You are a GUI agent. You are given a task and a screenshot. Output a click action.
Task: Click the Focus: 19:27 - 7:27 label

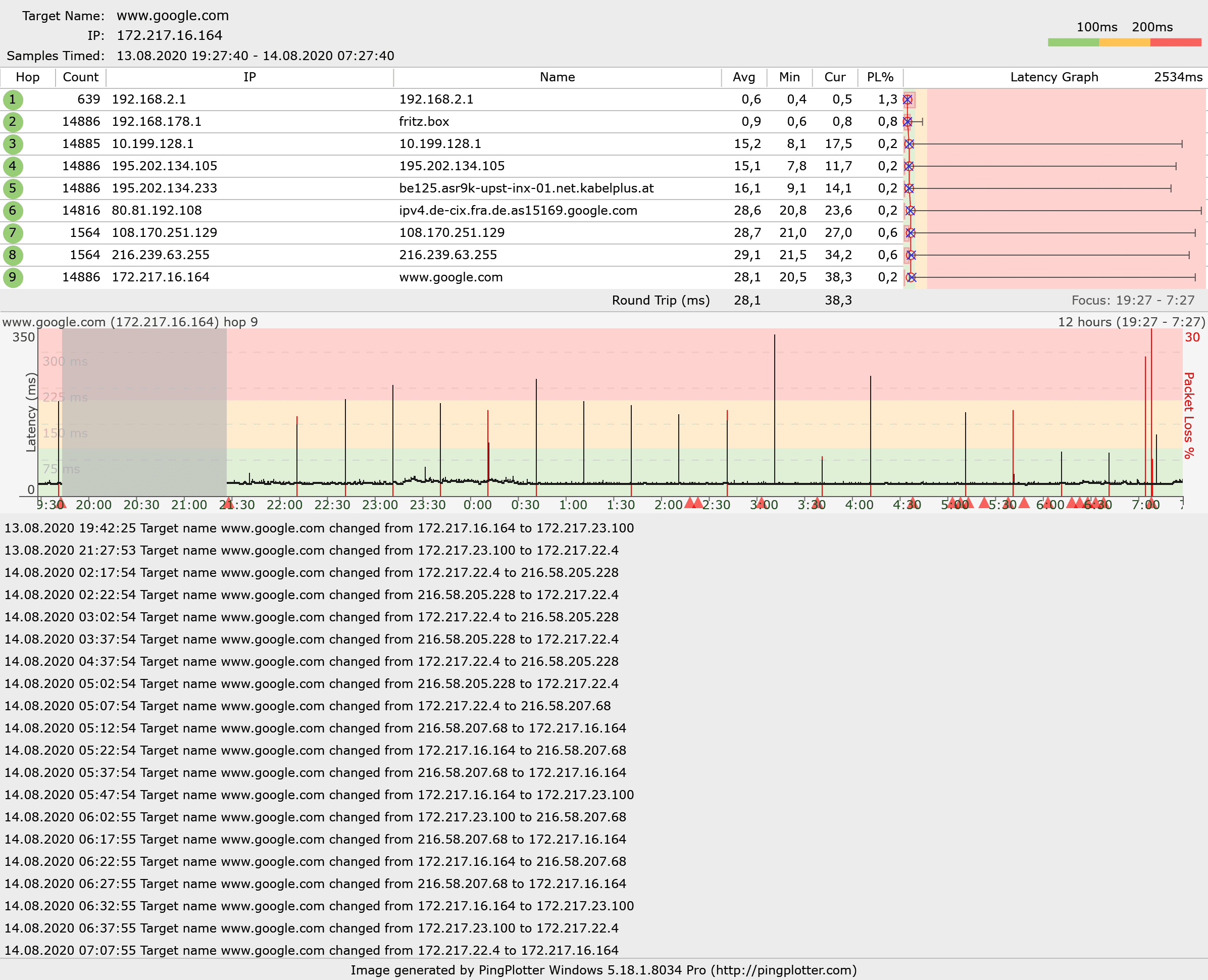coord(1133,301)
